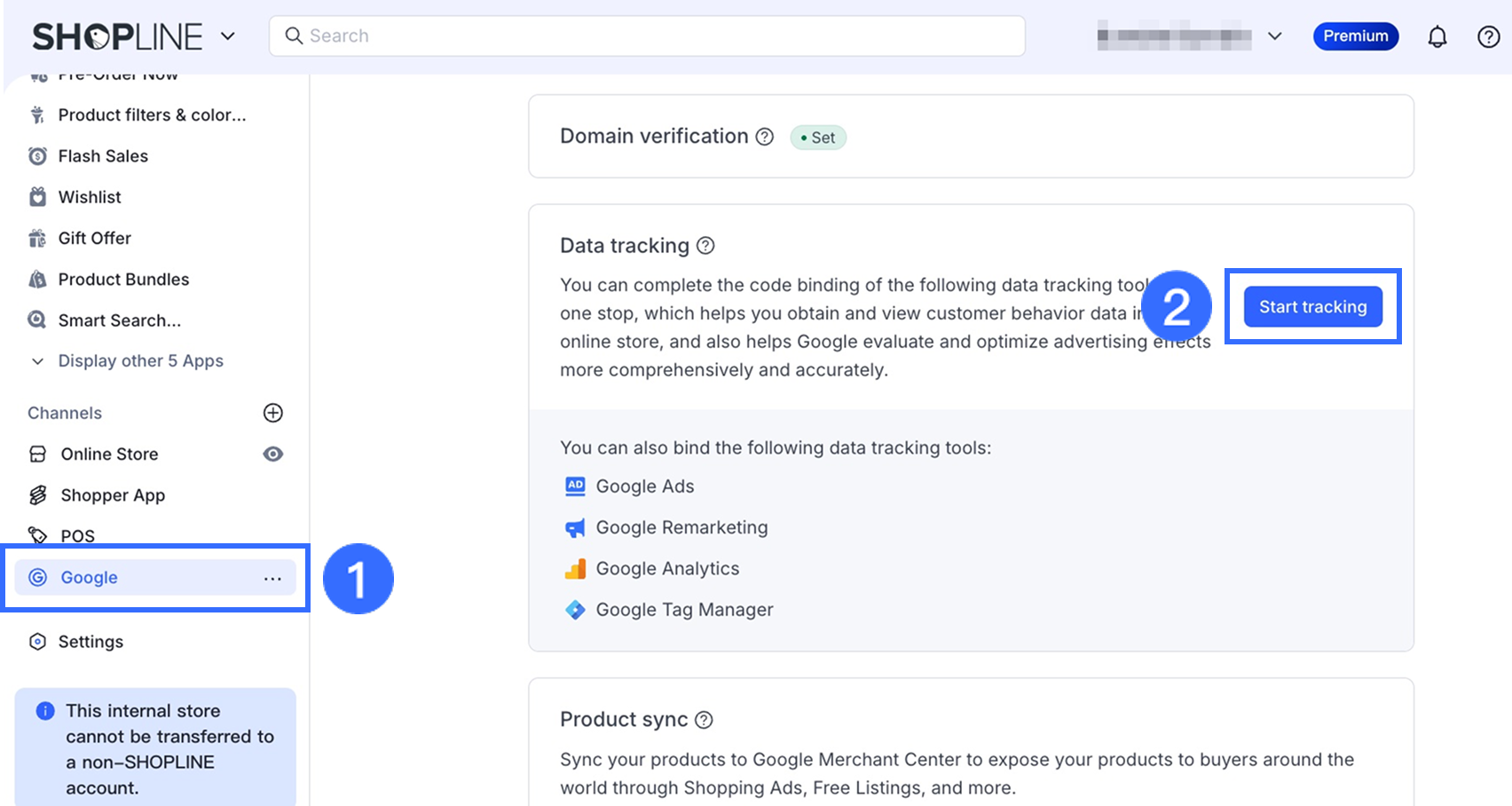This screenshot has height=806, width=1512.
Task: Click the Data tracking help icon
Action: click(x=705, y=246)
